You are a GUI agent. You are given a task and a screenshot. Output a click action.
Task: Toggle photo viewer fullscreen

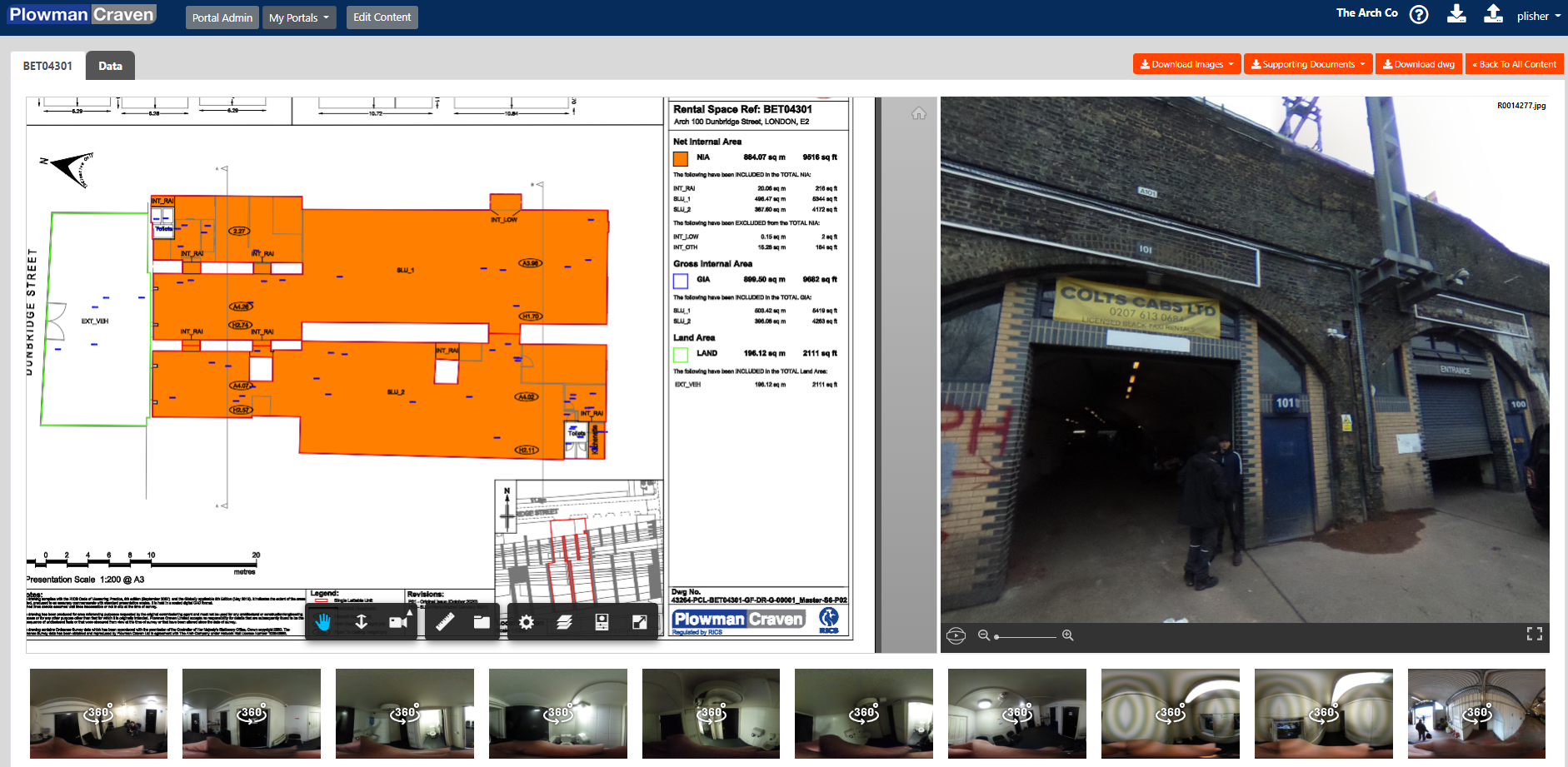coord(1534,635)
